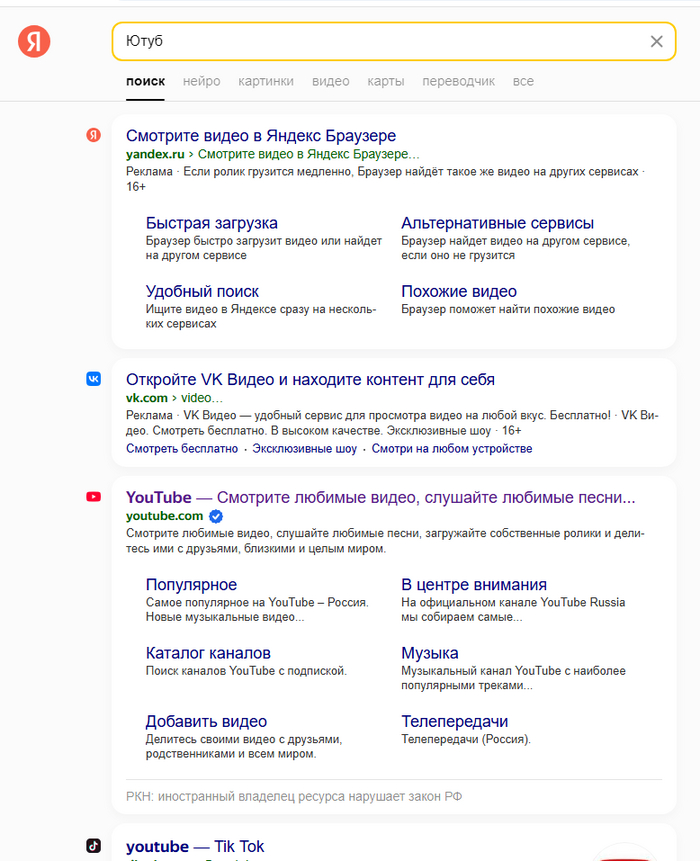
Task: Select the карты tab
Action: click(x=386, y=81)
